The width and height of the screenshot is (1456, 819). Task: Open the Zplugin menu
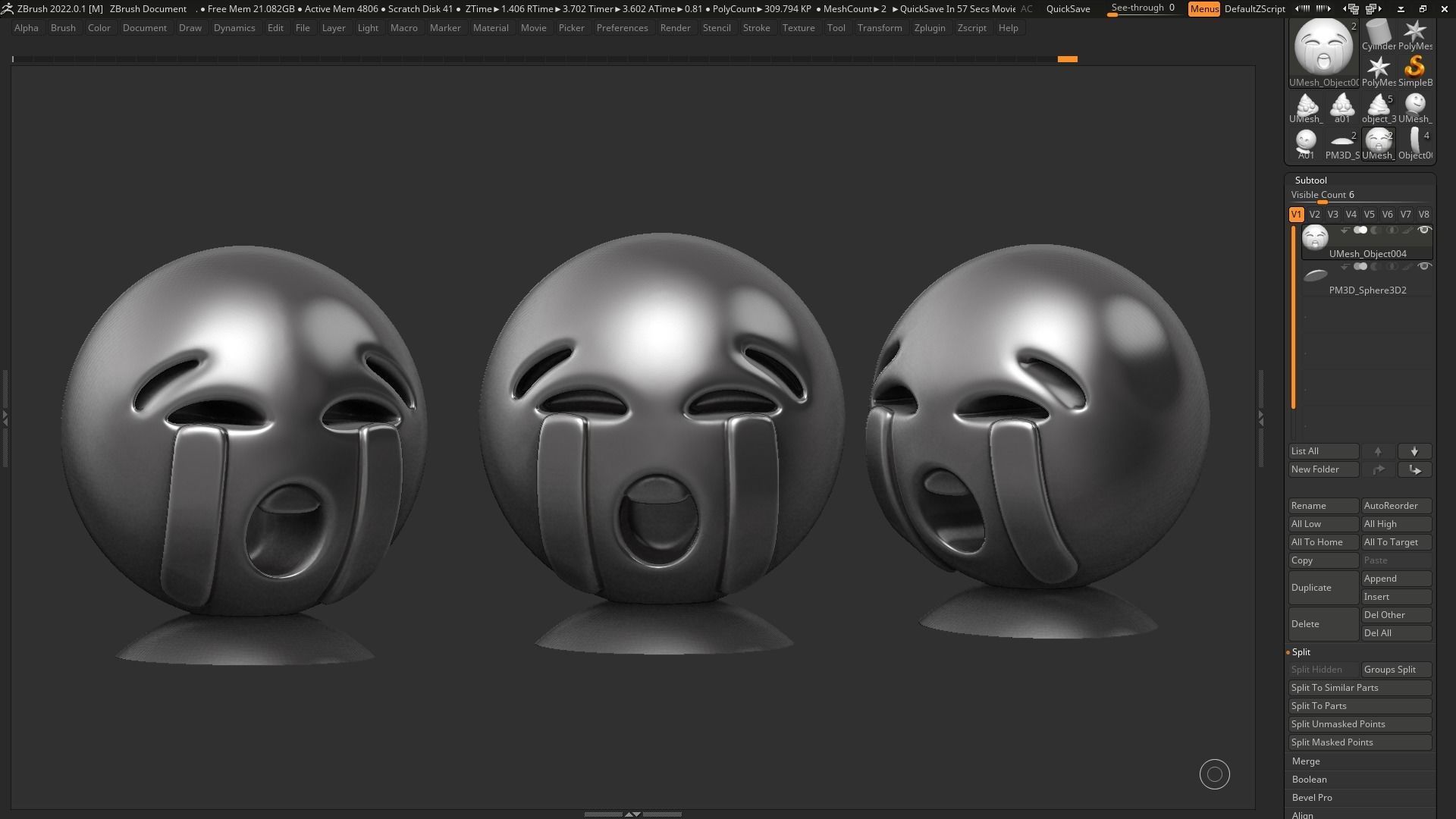point(930,28)
